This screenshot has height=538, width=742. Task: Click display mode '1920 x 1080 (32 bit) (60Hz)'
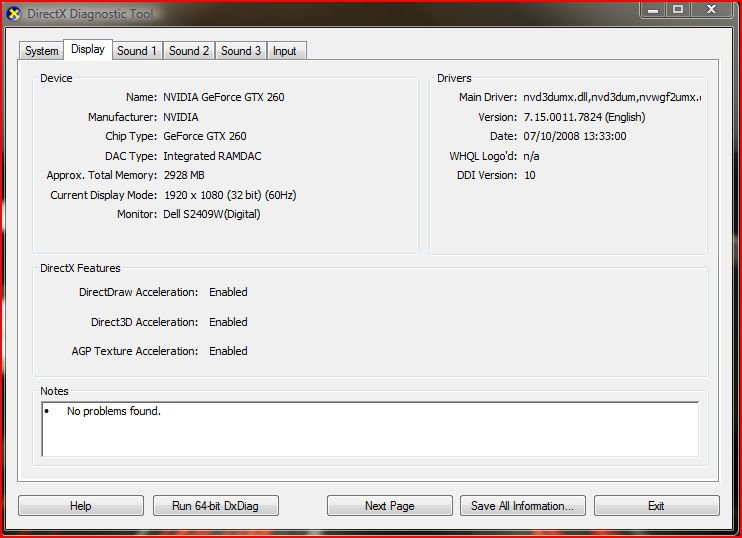[x=230, y=195]
